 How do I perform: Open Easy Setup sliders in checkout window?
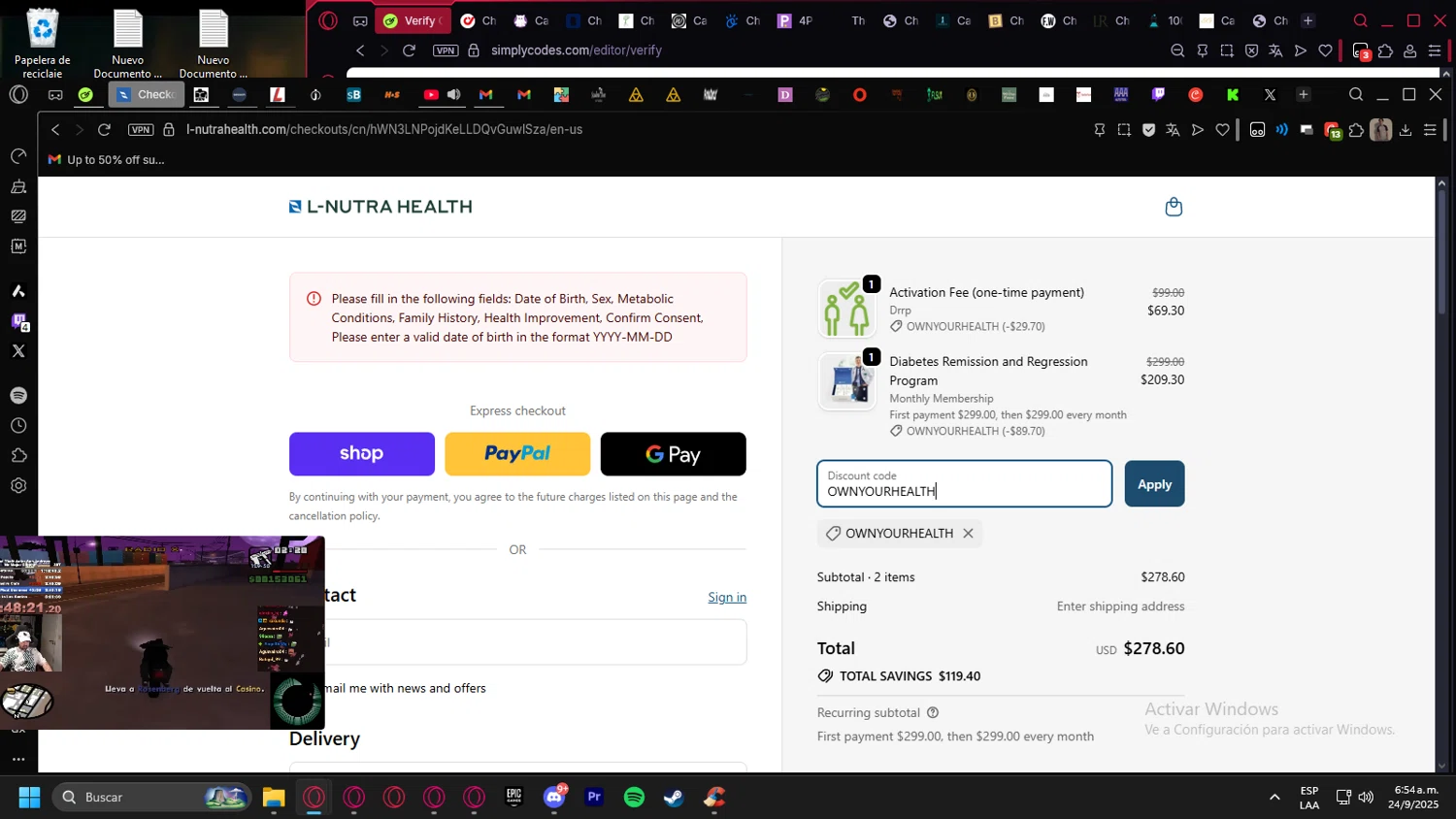coord(1430,130)
